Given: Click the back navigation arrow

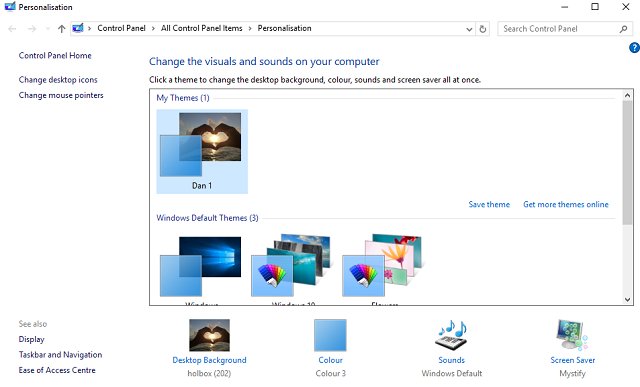Looking at the screenshot, I should [x=12, y=29].
